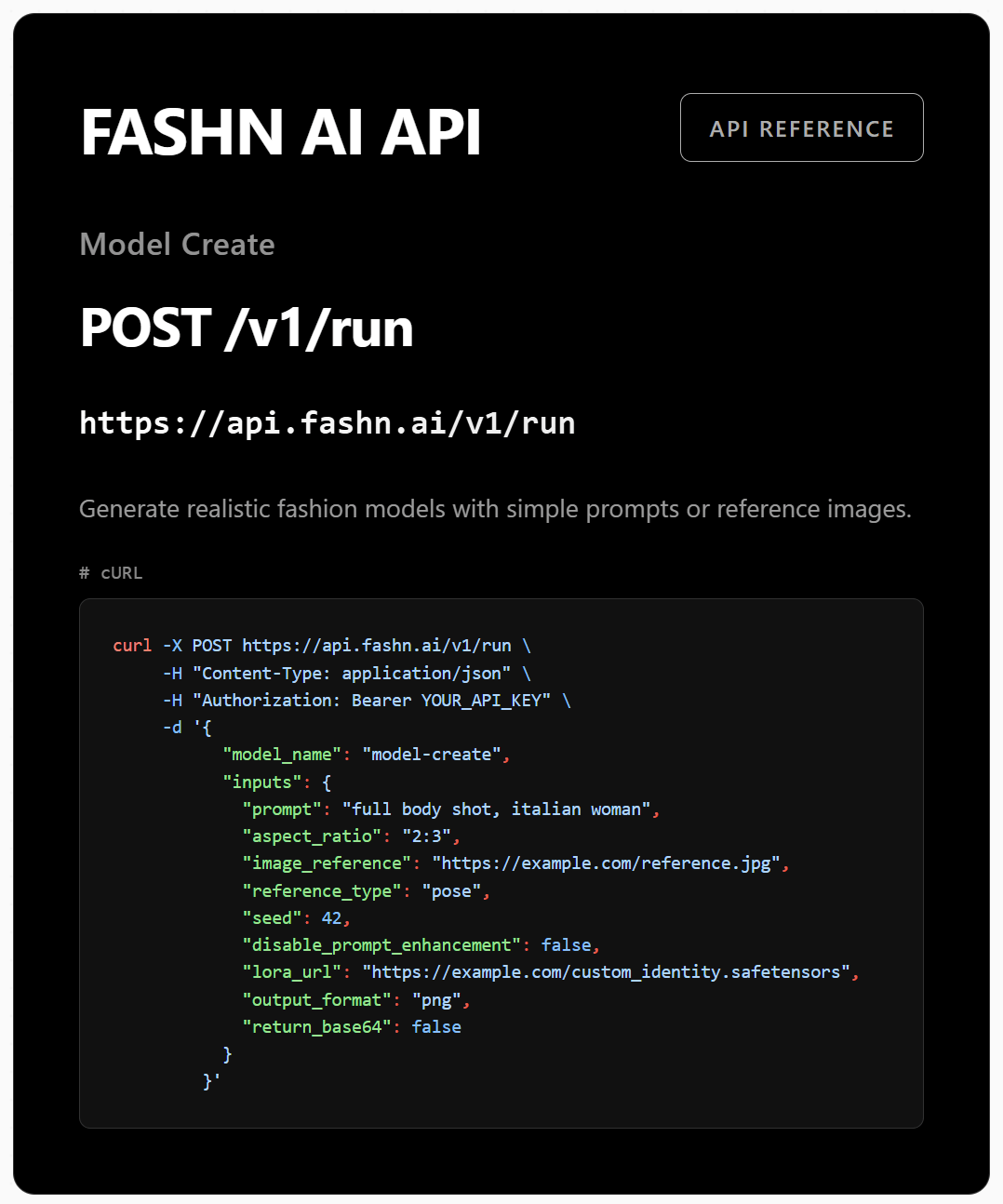Click the seed value 42

coord(331,918)
